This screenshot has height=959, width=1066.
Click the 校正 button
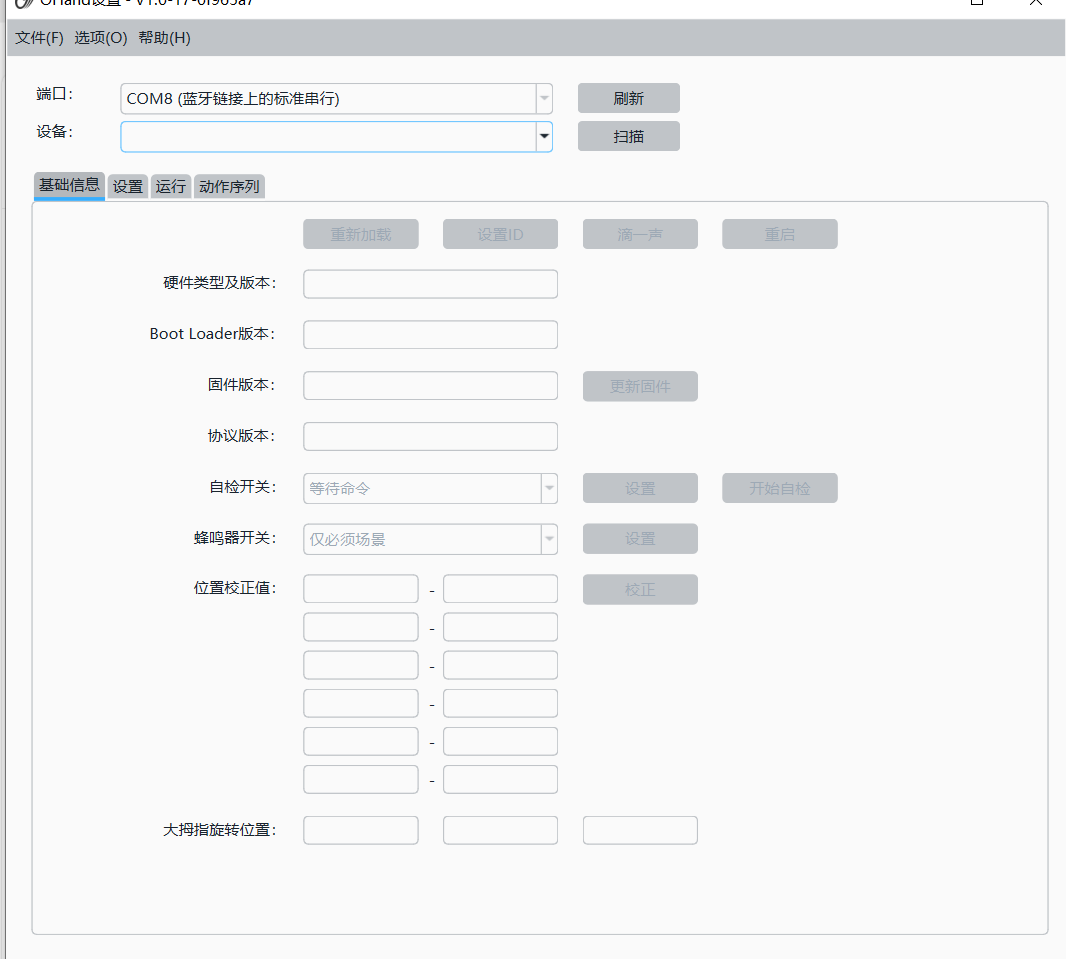pyautogui.click(x=640, y=589)
